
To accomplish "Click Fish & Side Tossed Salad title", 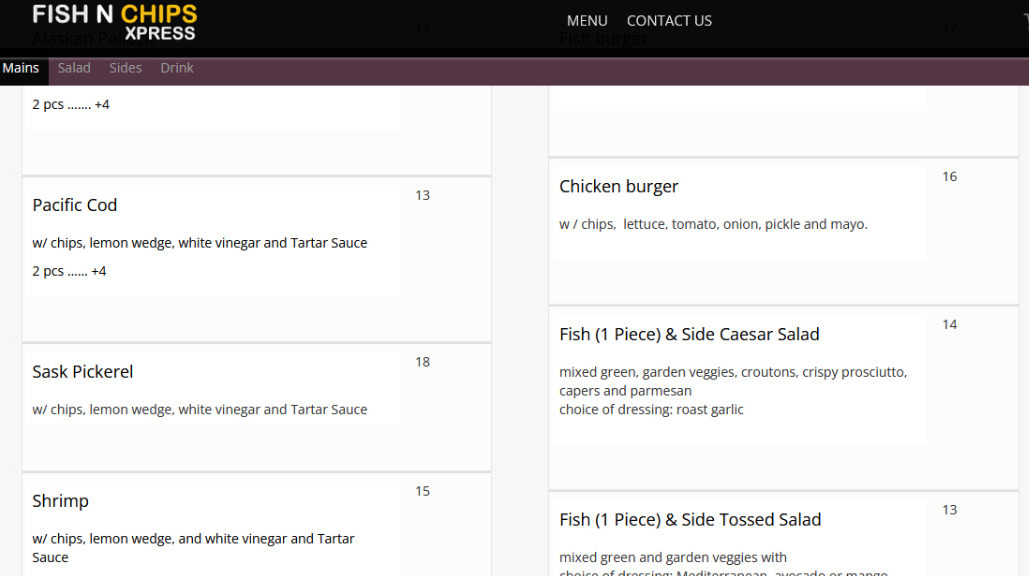I will click(x=690, y=520).
